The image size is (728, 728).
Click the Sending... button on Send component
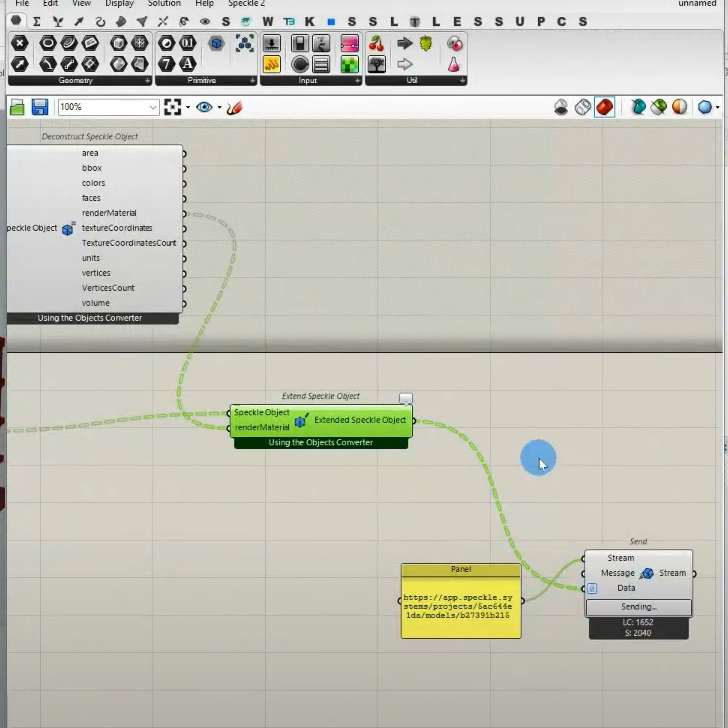click(x=639, y=607)
